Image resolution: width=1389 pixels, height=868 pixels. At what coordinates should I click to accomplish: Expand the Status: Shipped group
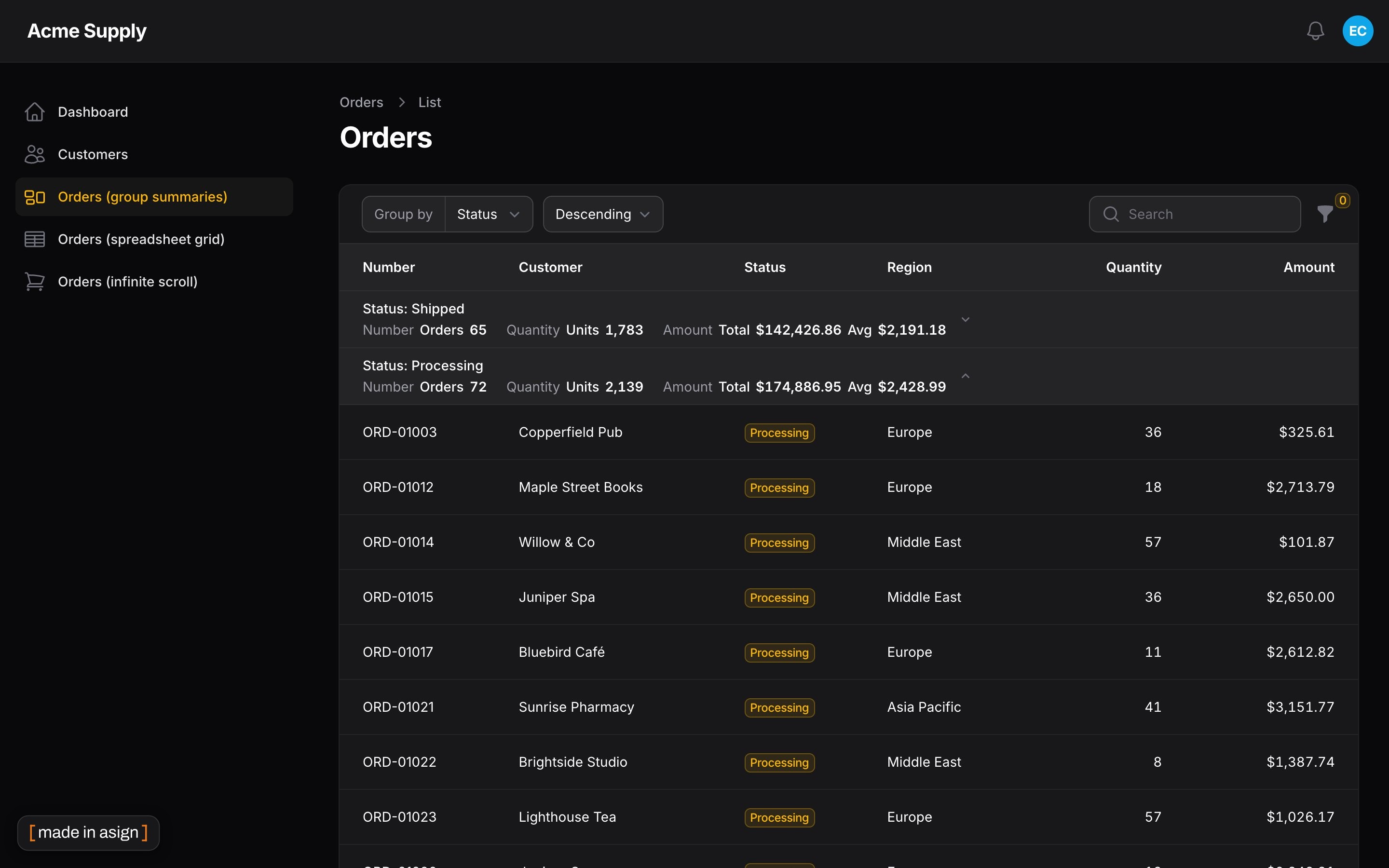pyautogui.click(x=966, y=319)
